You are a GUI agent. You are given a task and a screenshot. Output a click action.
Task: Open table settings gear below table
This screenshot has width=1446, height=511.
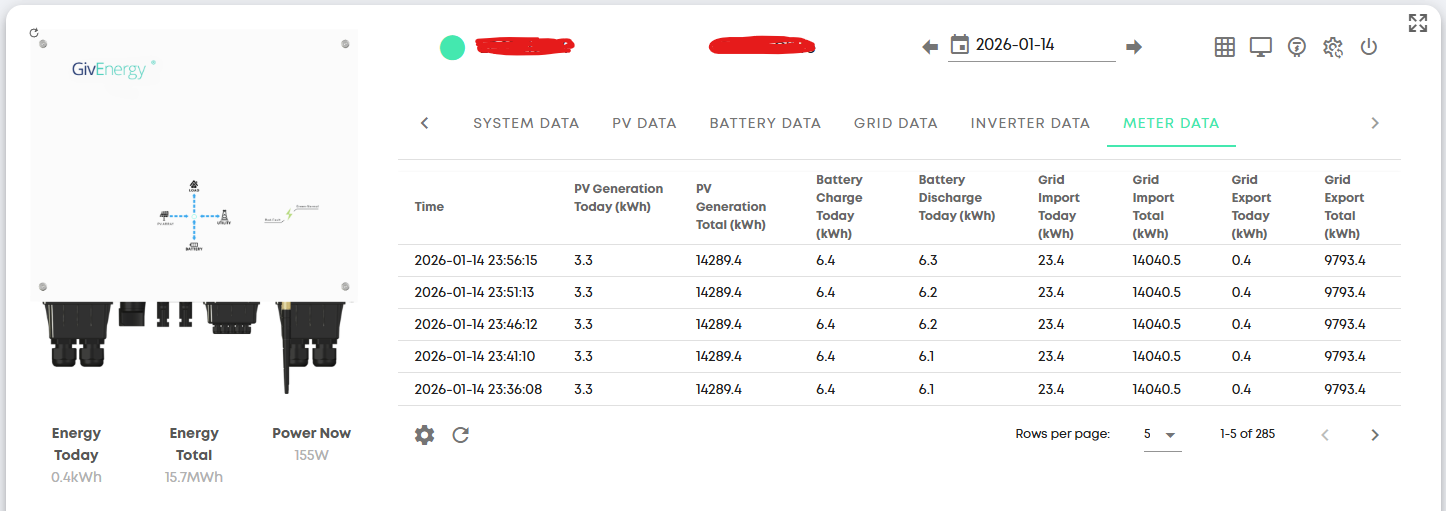click(425, 435)
